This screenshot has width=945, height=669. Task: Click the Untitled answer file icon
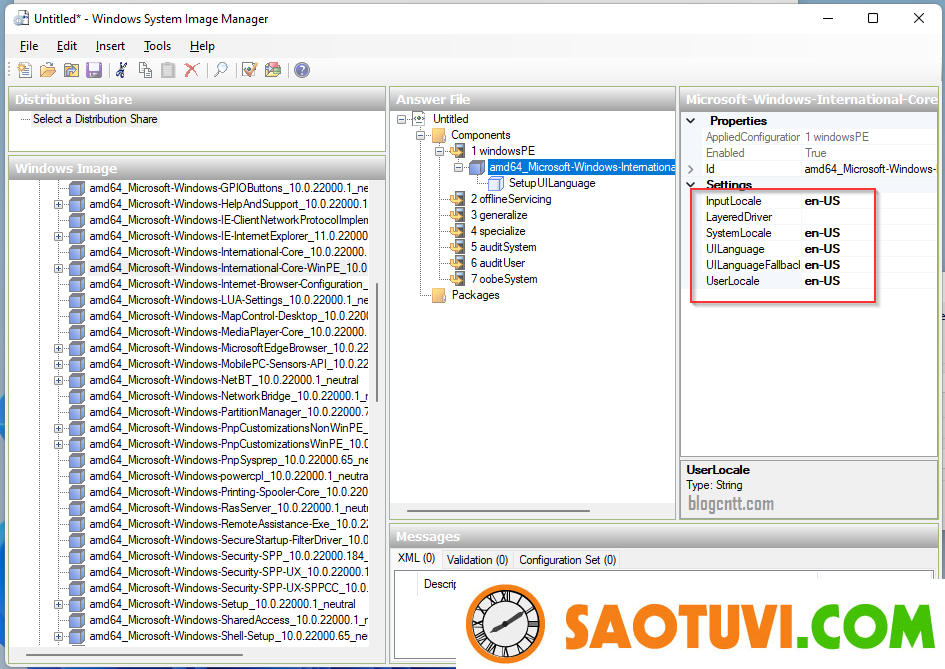point(419,119)
